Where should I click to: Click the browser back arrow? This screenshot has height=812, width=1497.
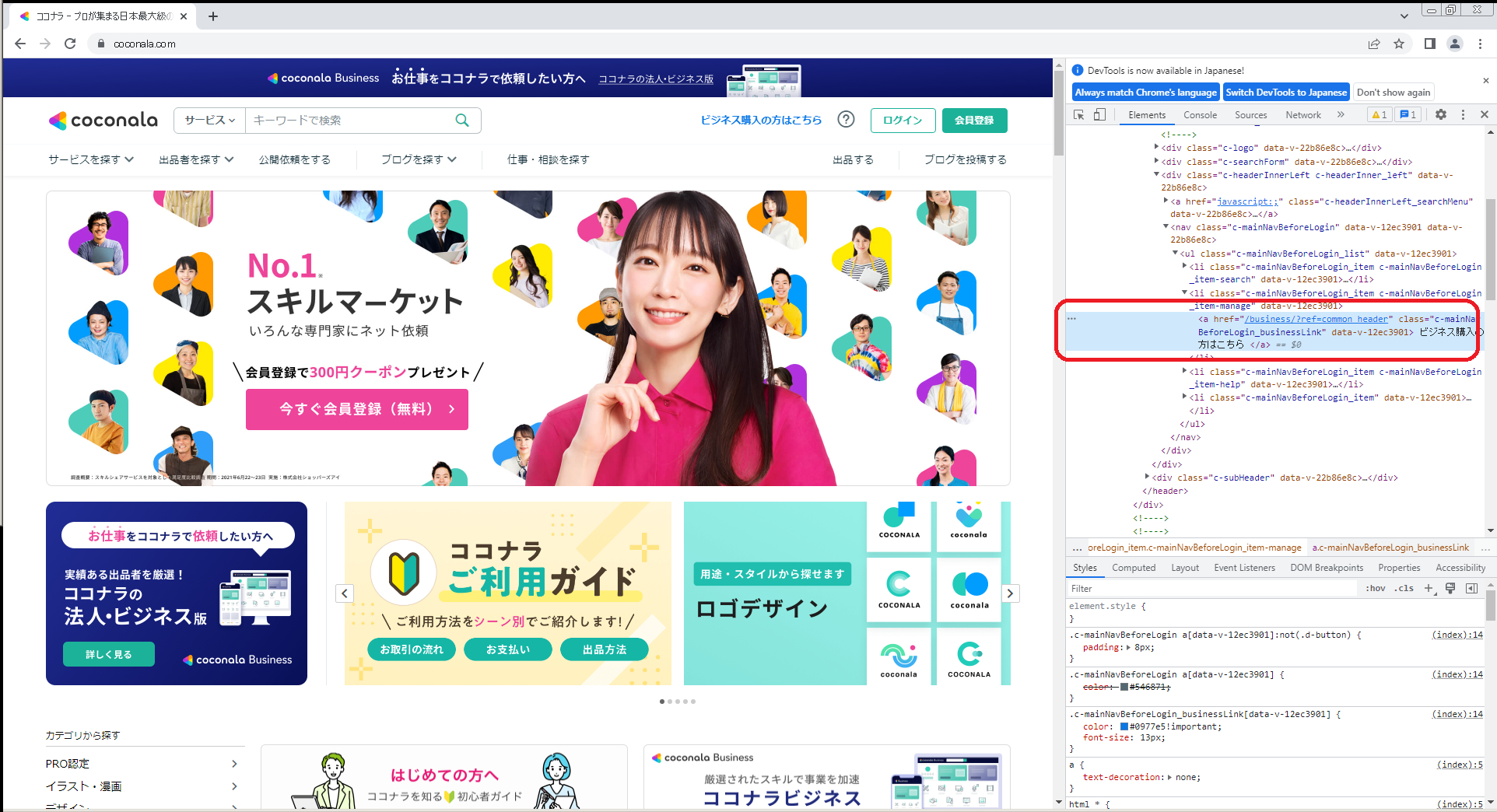tap(20, 44)
